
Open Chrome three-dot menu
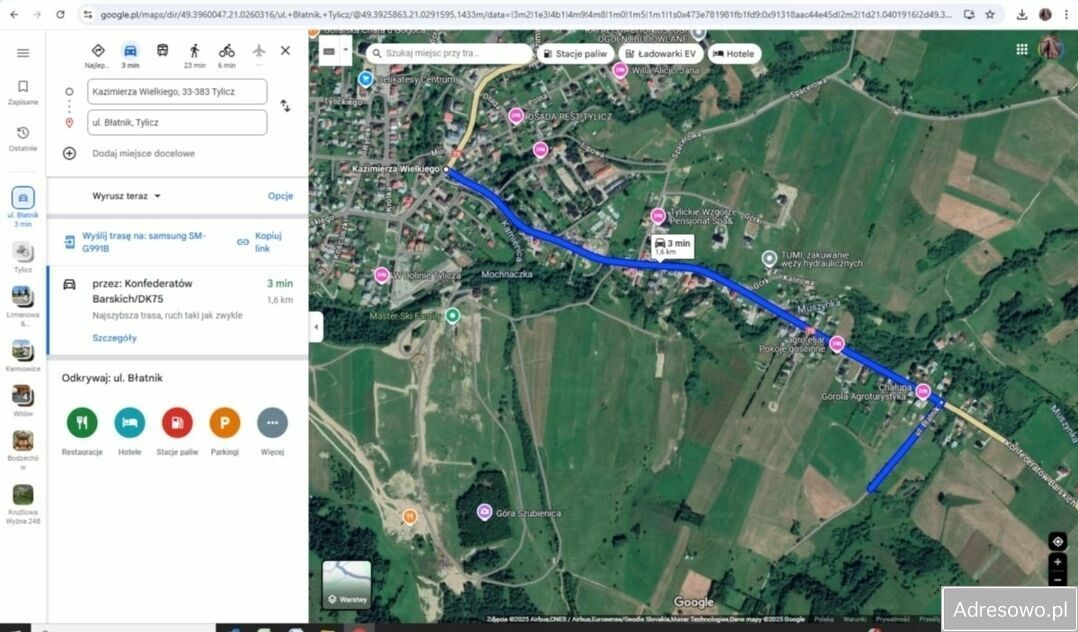(1066, 14)
